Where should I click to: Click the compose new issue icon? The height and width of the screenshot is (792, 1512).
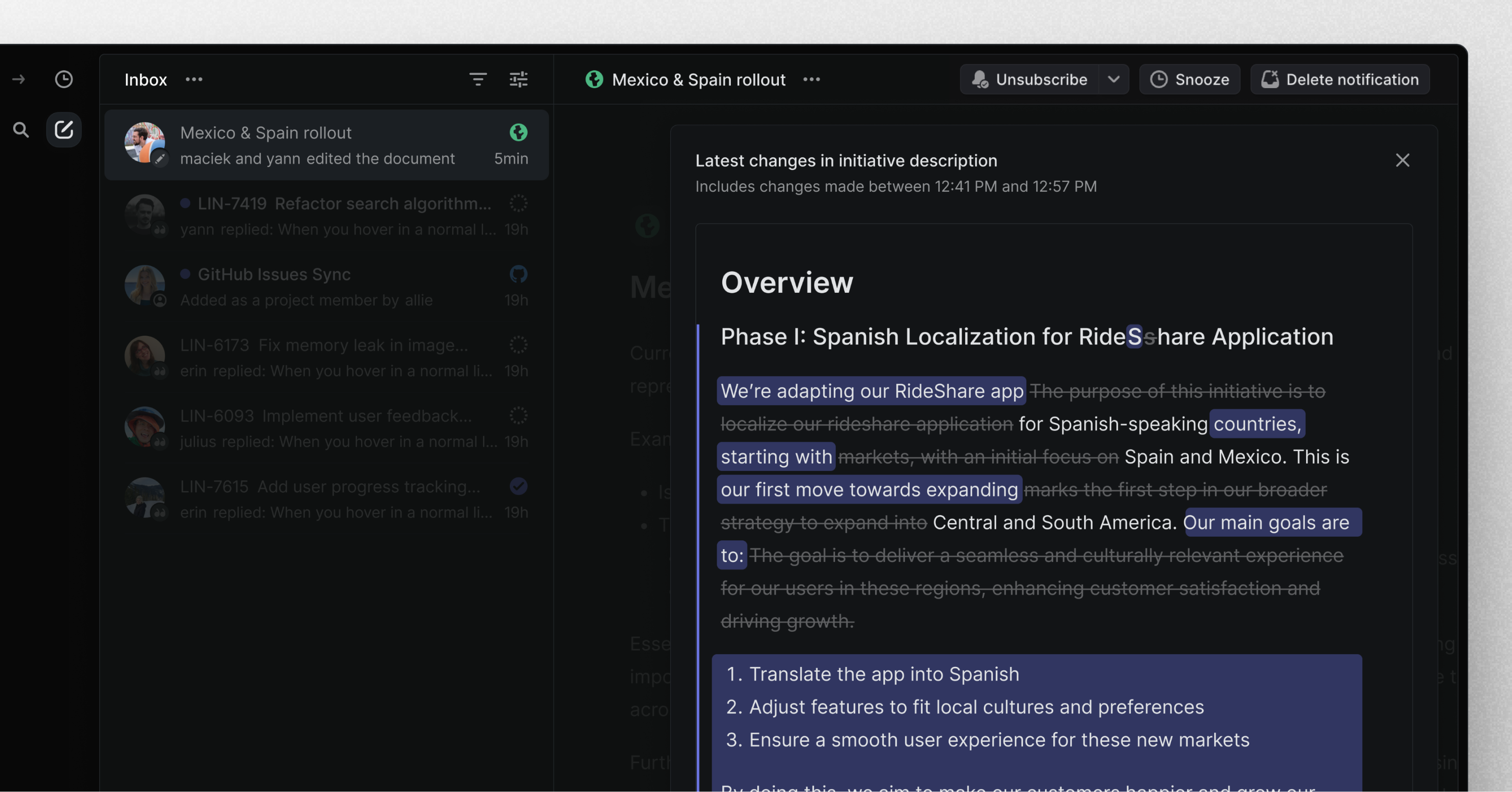[x=64, y=130]
